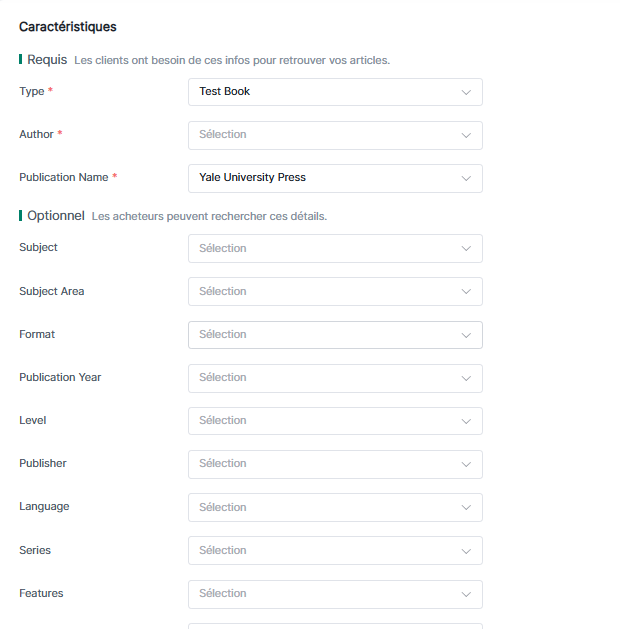Click the Language selection placeholder text
620x629 pixels.
222,508
